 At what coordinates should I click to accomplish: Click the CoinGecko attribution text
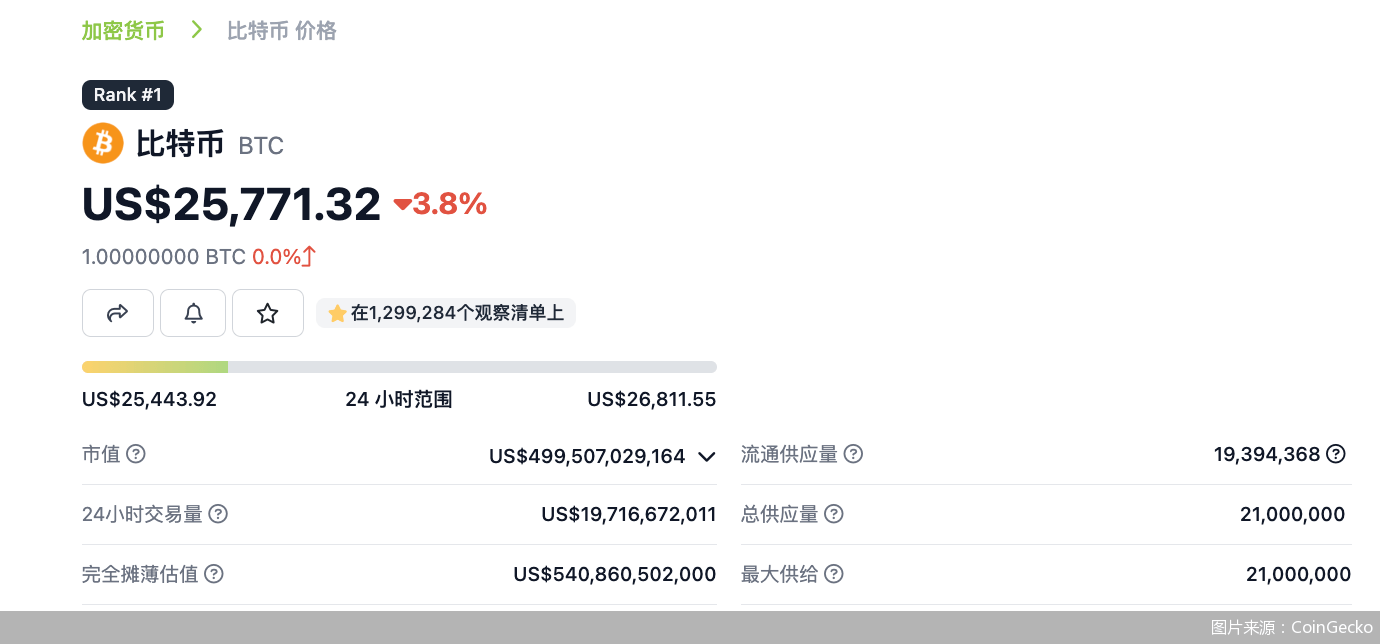click(x=1290, y=627)
